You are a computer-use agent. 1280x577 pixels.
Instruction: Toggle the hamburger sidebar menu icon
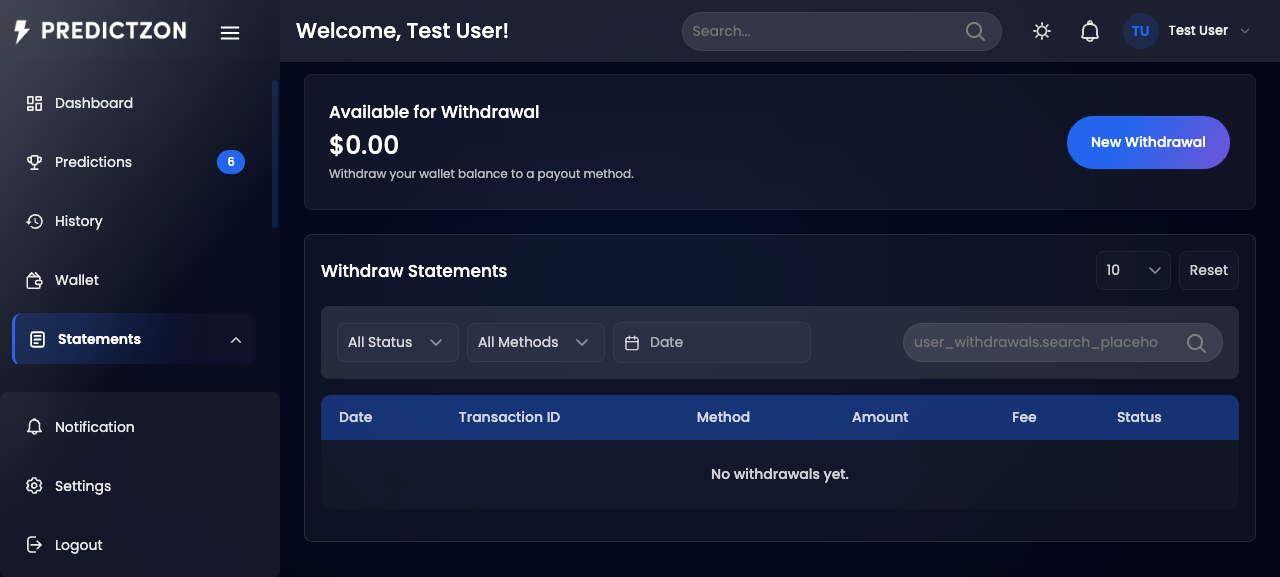click(x=230, y=33)
